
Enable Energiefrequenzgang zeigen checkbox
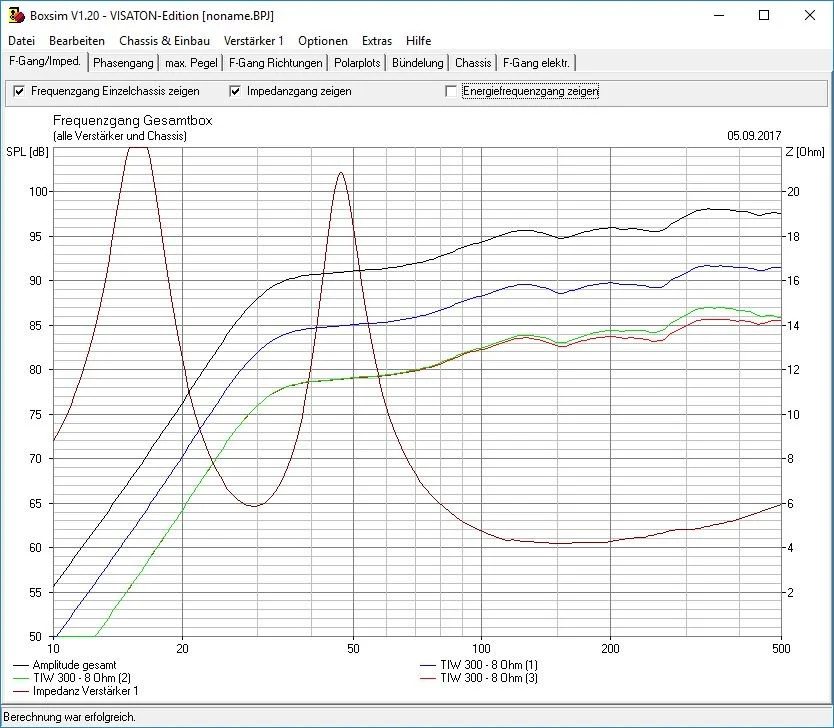[x=452, y=91]
